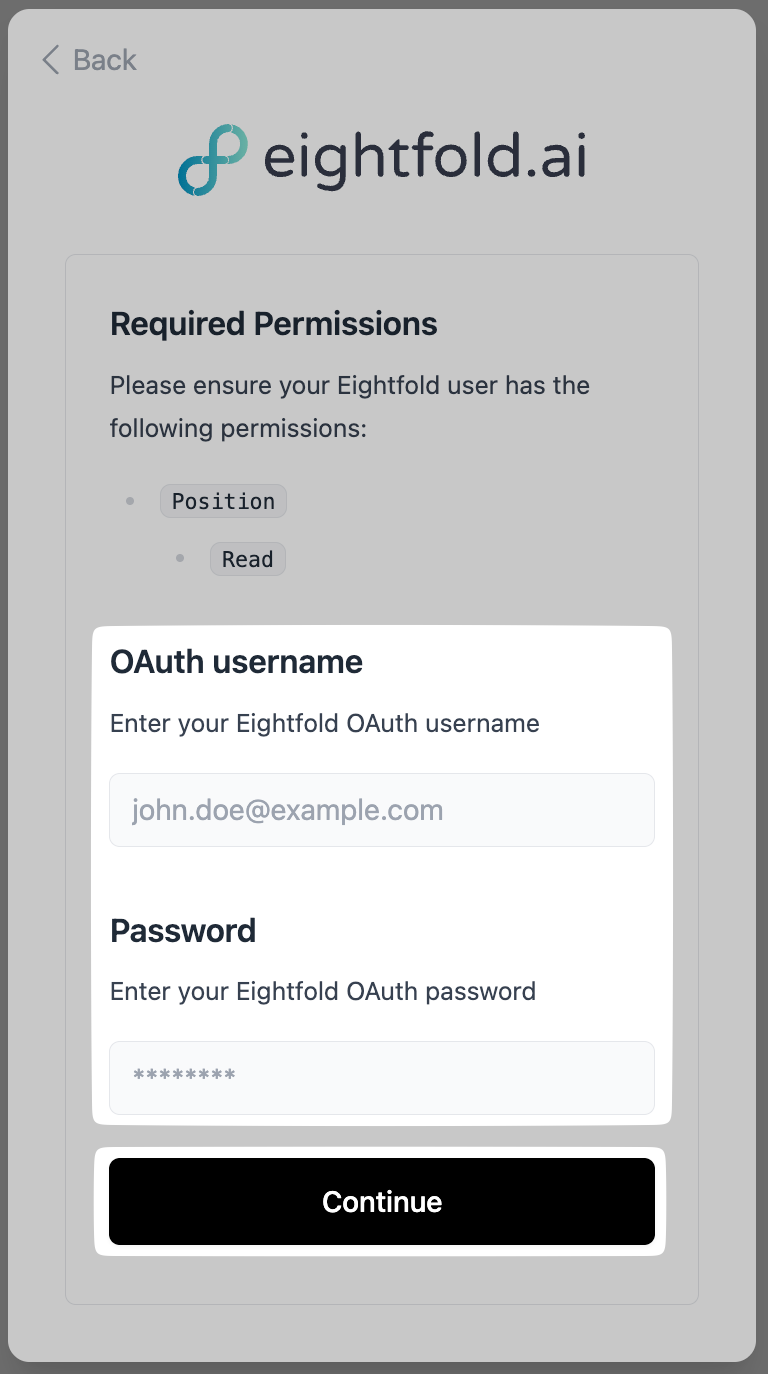The image size is (768, 1374).
Task: Click the OAuth username heading label
Action: [x=236, y=662]
